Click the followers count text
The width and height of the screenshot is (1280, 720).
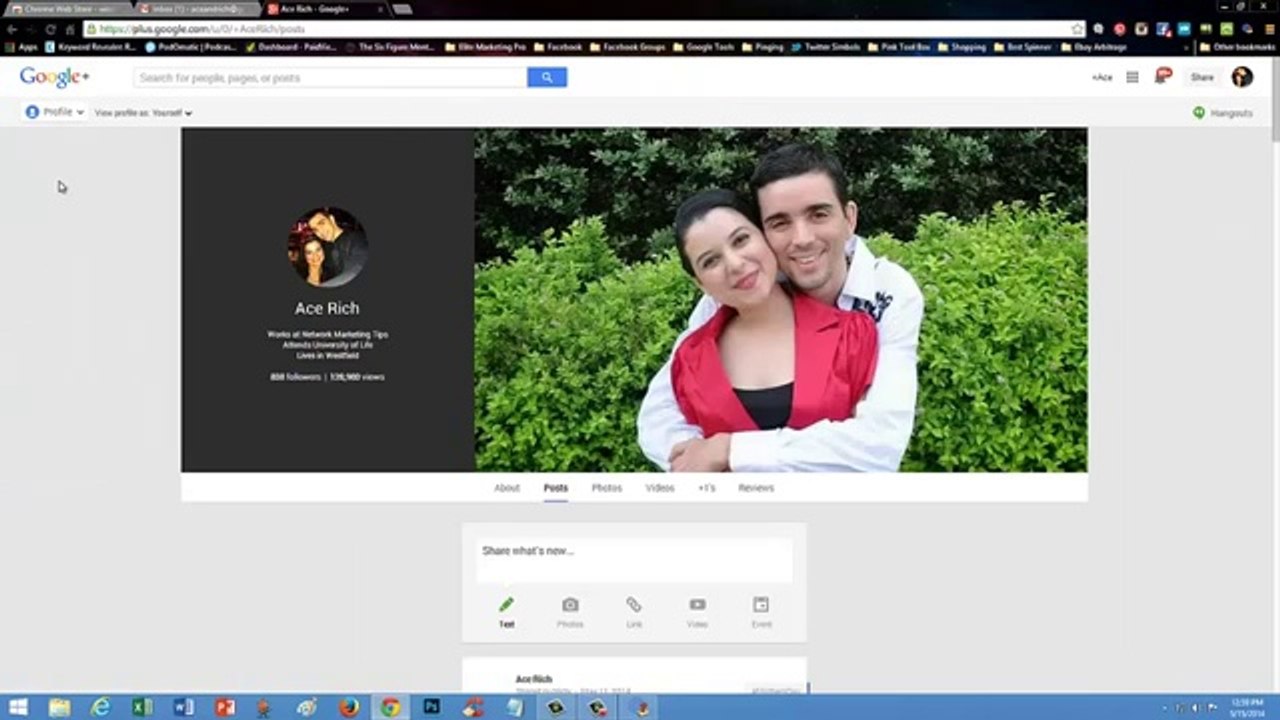pyautogui.click(x=295, y=377)
